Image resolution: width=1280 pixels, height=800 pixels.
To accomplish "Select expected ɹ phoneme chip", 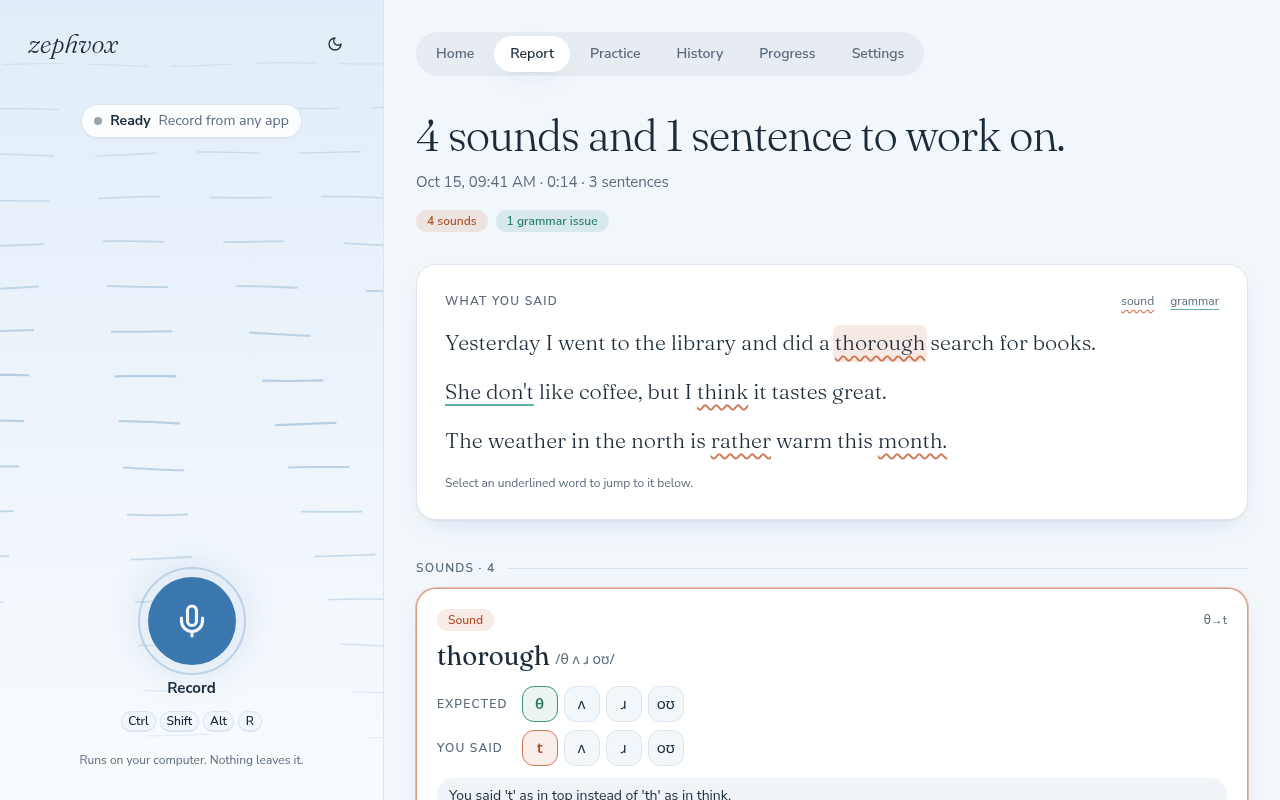I will point(624,704).
